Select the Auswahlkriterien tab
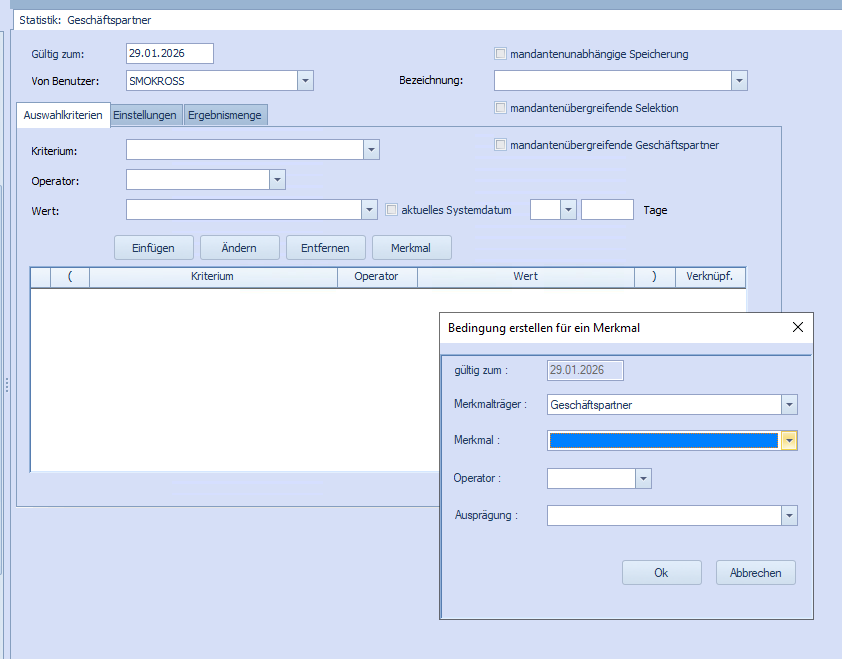Image resolution: width=842 pixels, height=659 pixels. click(x=63, y=115)
